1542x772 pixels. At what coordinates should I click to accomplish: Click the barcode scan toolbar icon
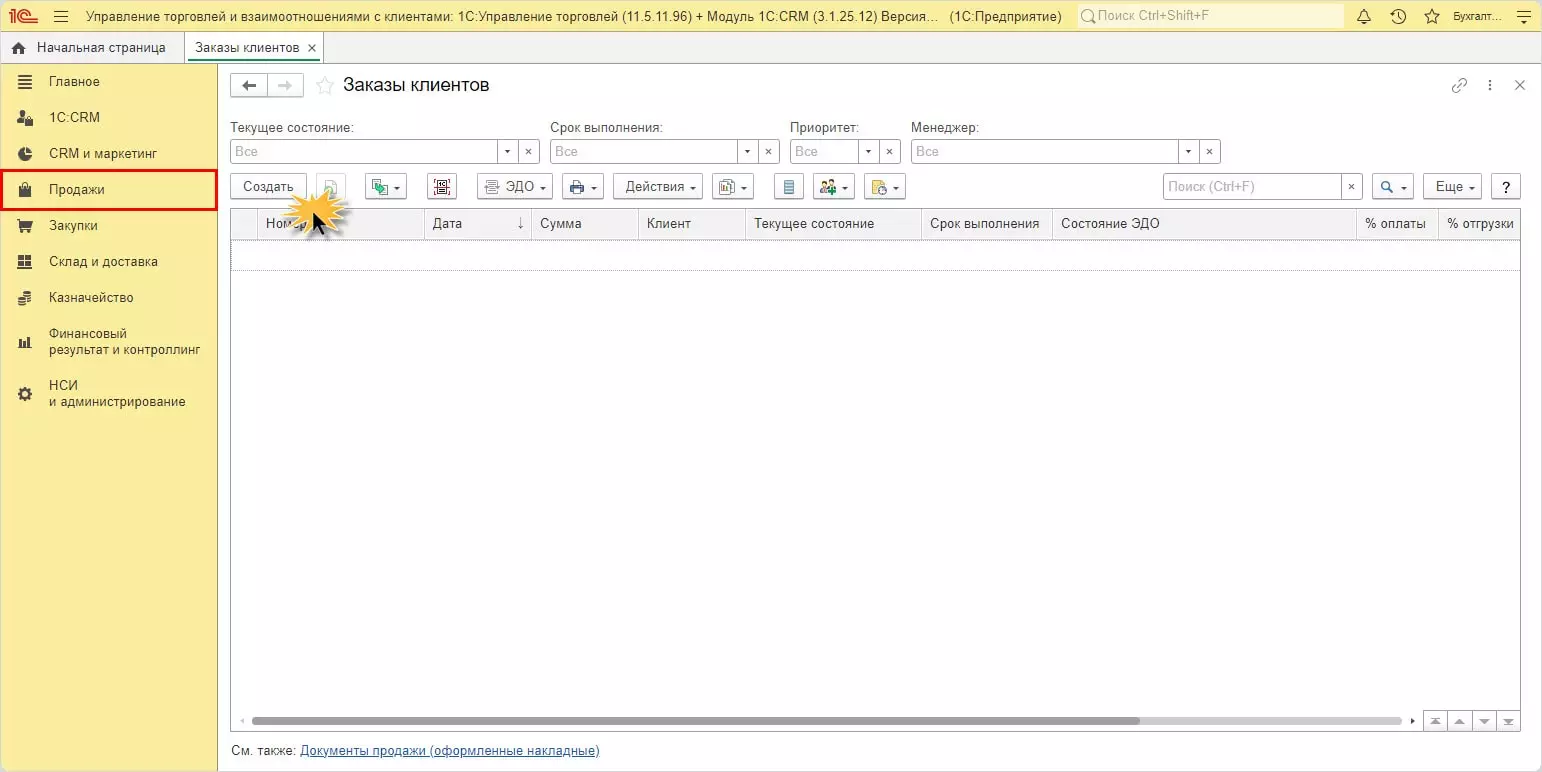click(x=441, y=187)
